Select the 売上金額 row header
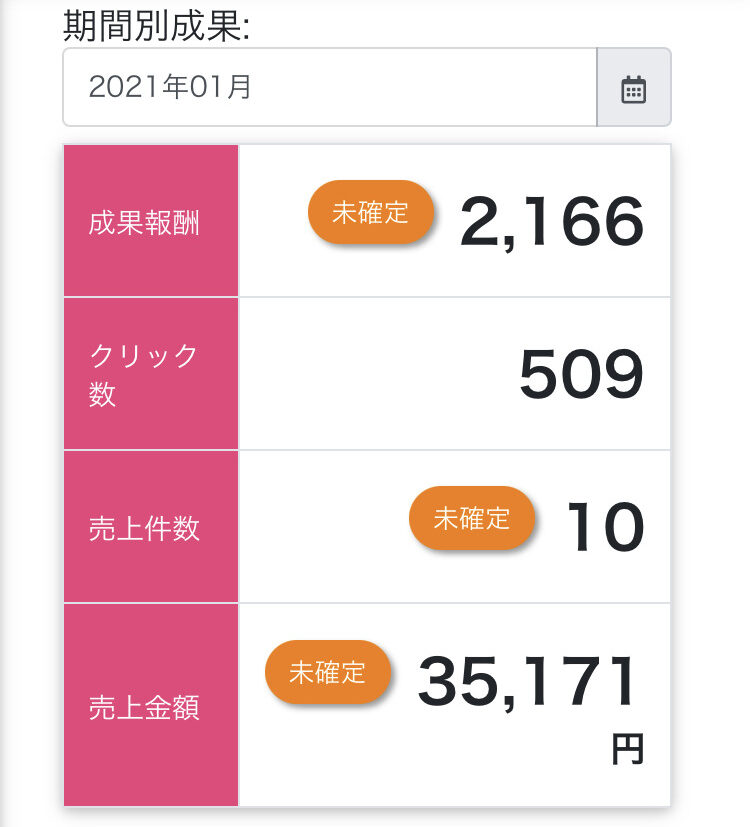 [151, 705]
